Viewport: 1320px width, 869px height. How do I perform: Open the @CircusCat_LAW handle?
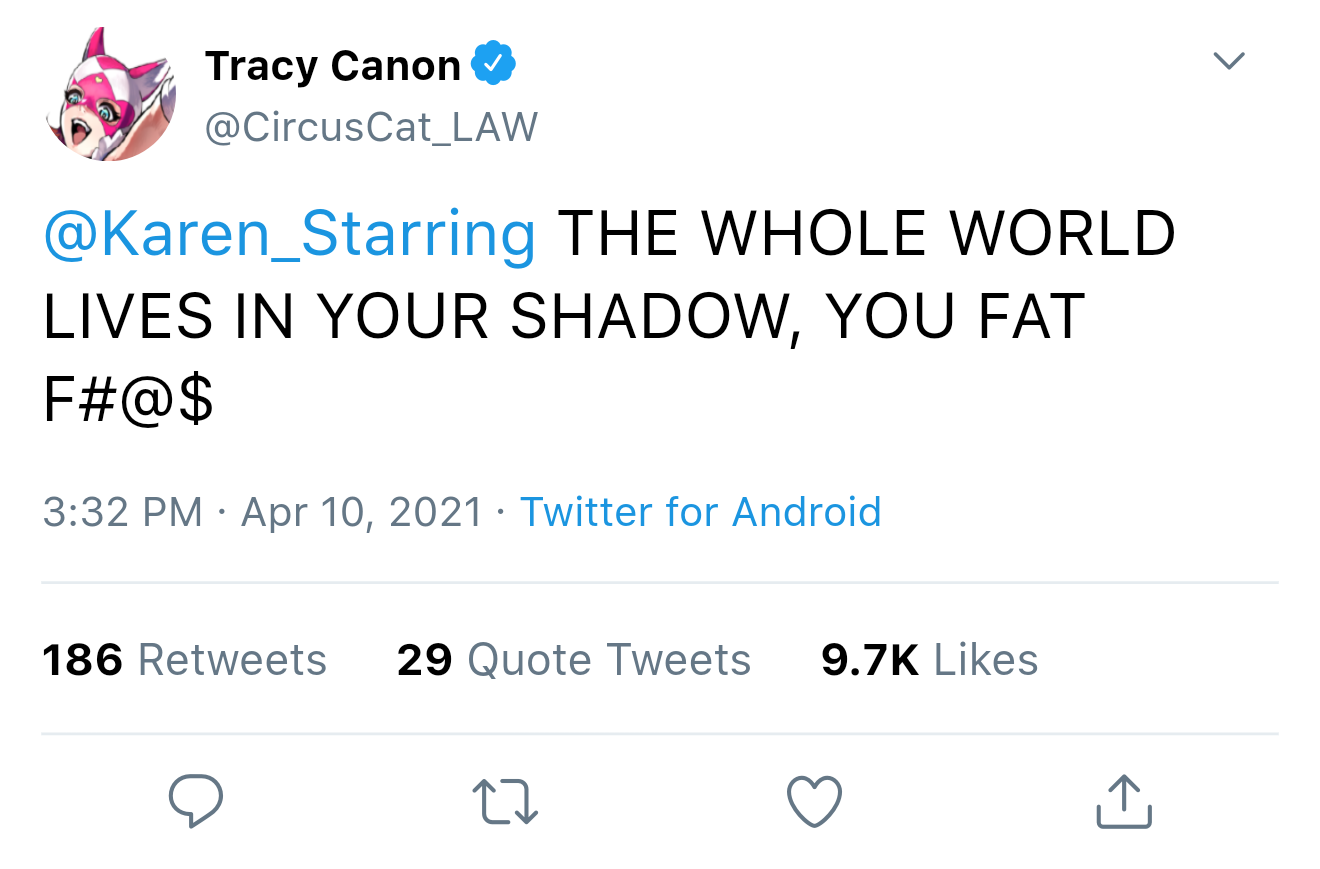pyautogui.click(x=371, y=127)
